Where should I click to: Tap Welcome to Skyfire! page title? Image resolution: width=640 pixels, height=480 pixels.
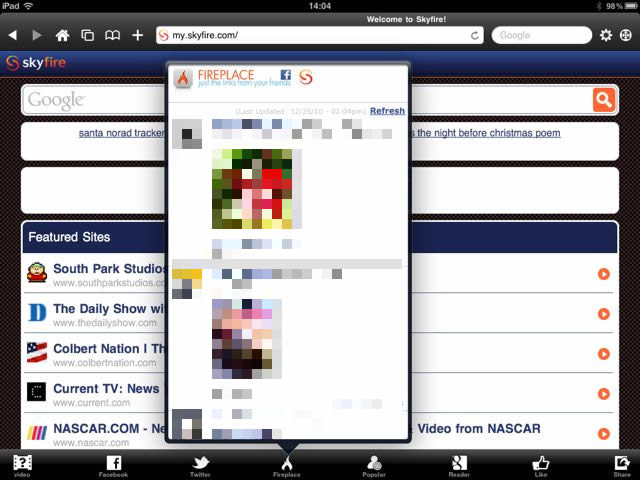[406, 19]
